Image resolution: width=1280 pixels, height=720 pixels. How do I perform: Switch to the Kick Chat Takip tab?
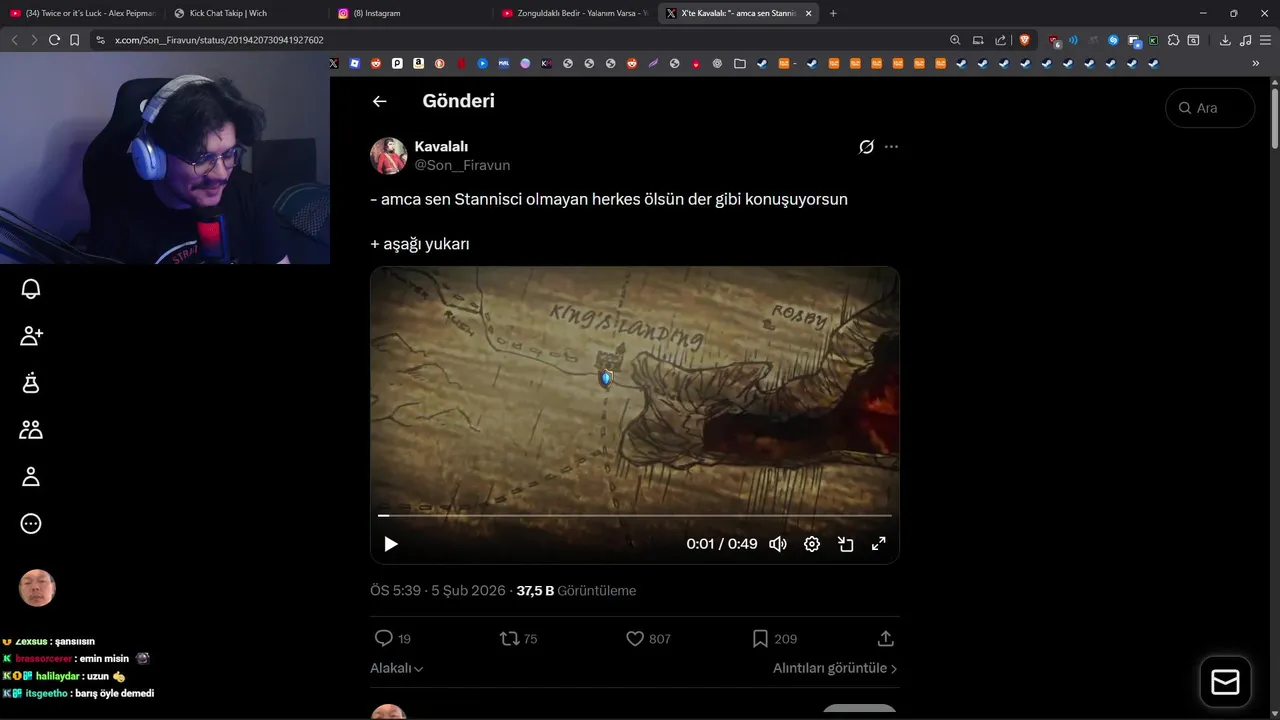246,13
